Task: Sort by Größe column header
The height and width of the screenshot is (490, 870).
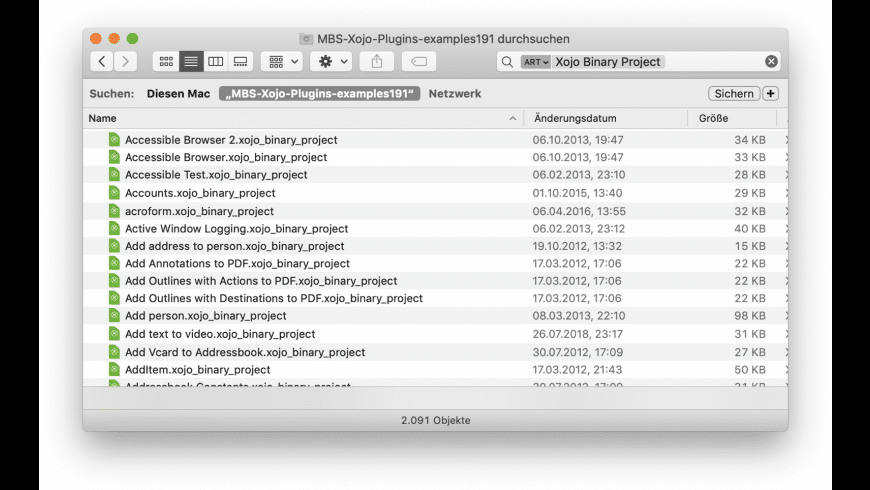Action: (x=713, y=118)
